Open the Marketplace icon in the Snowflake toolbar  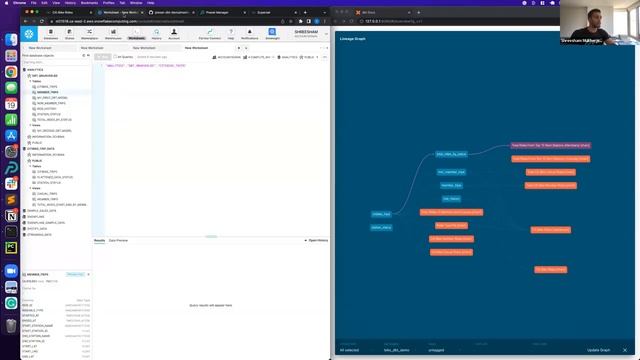coord(89,34)
